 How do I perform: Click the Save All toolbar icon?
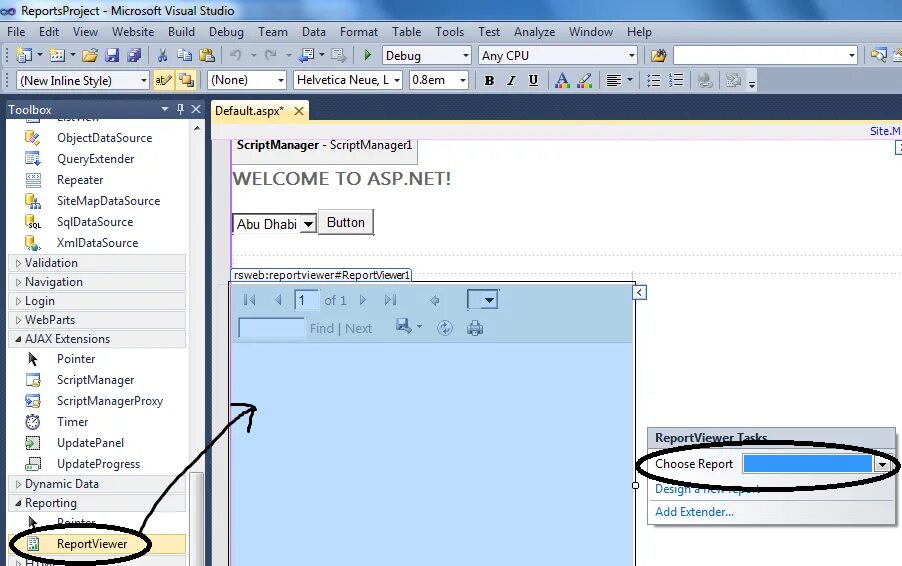(134, 55)
